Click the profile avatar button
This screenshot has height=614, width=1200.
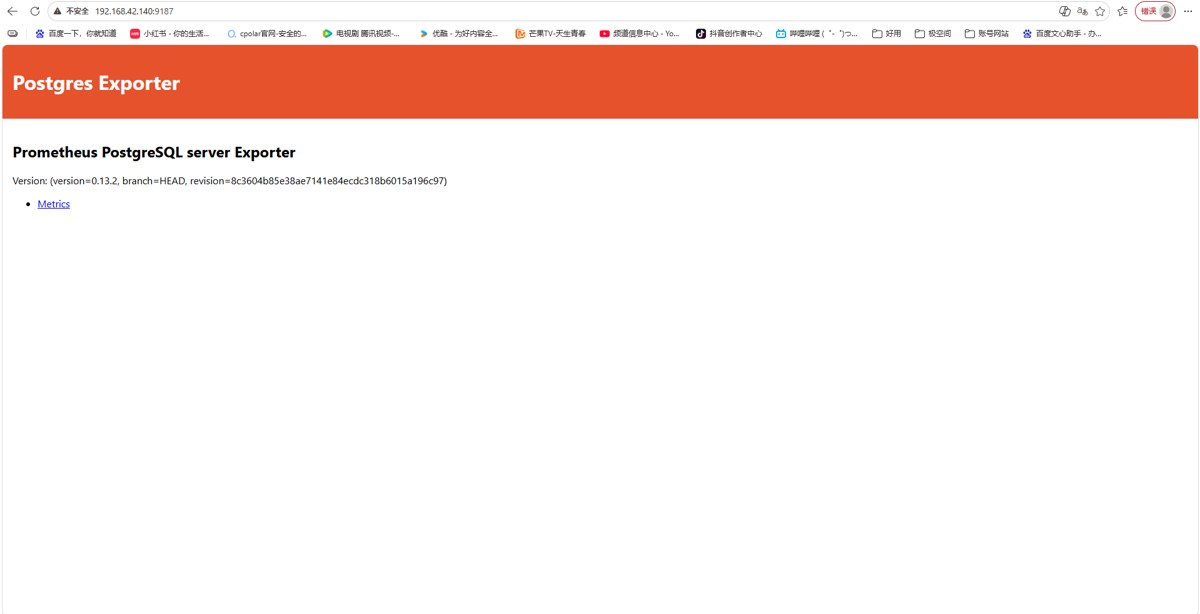pos(1156,11)
